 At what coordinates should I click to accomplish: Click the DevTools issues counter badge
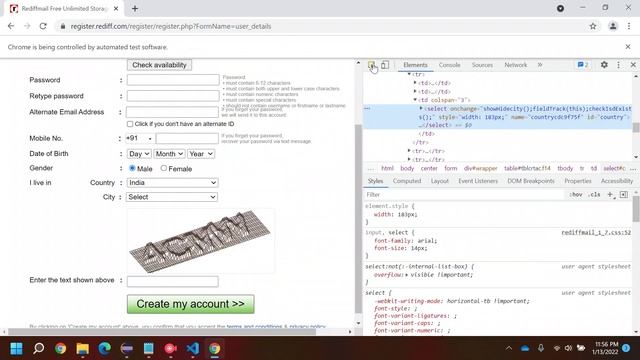click(583, 65)
